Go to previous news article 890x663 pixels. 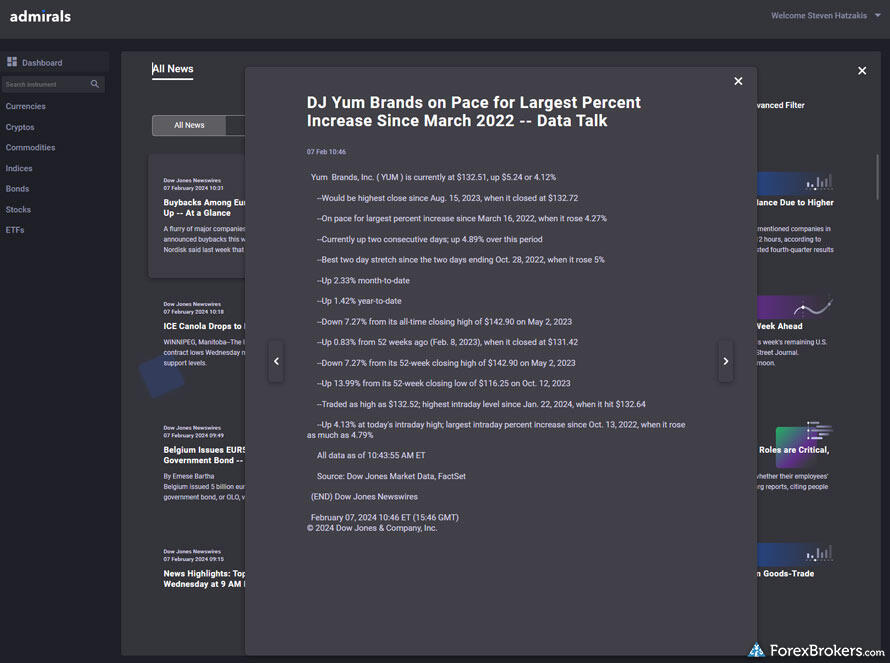coord(276,361)
